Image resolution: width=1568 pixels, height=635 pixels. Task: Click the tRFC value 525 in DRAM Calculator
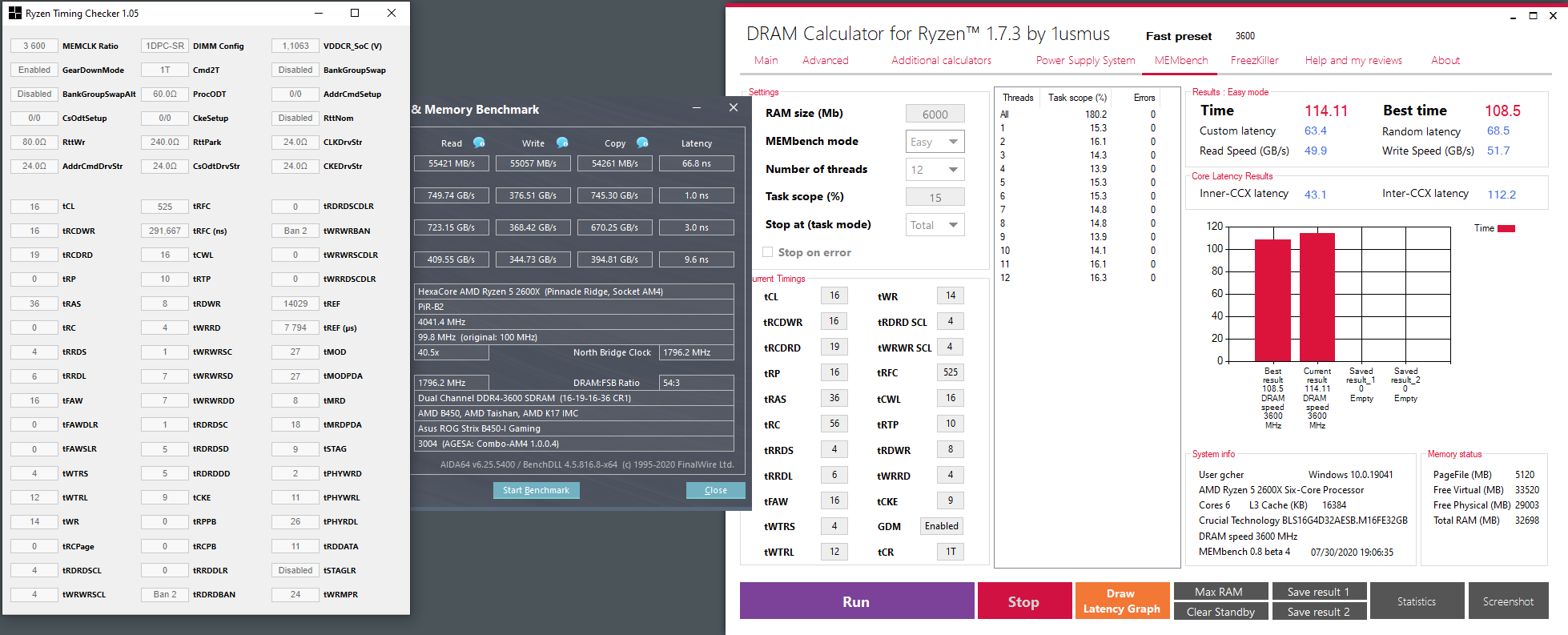coord(951,372)
